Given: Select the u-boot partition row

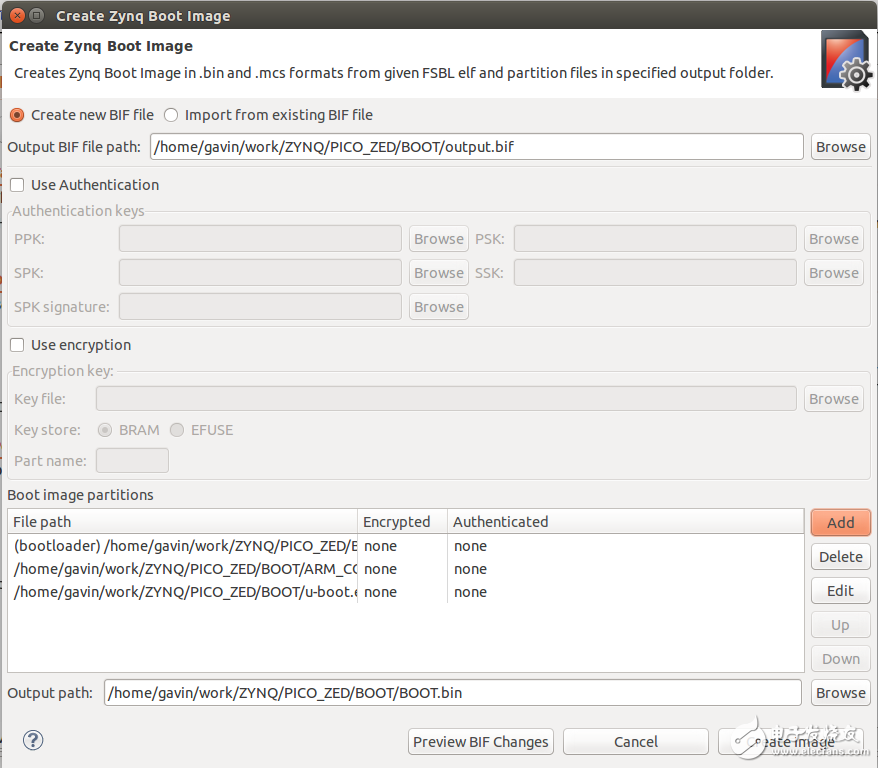Looking at the screenshot, I should pos(184,592).
